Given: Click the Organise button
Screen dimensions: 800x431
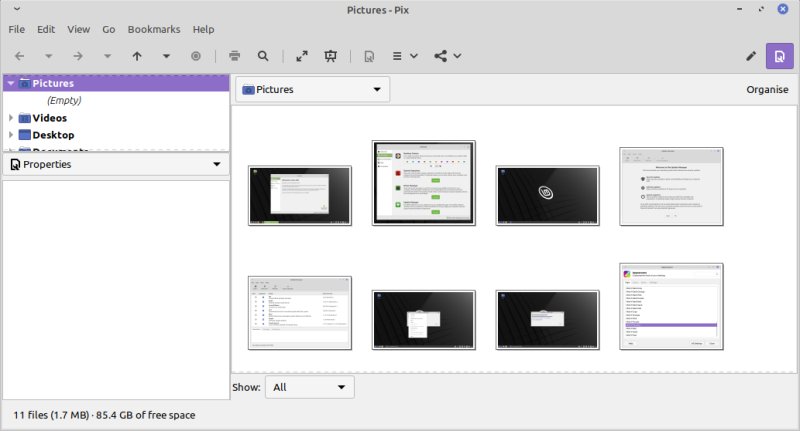Looking at the screenshot, I should (767, 90).
